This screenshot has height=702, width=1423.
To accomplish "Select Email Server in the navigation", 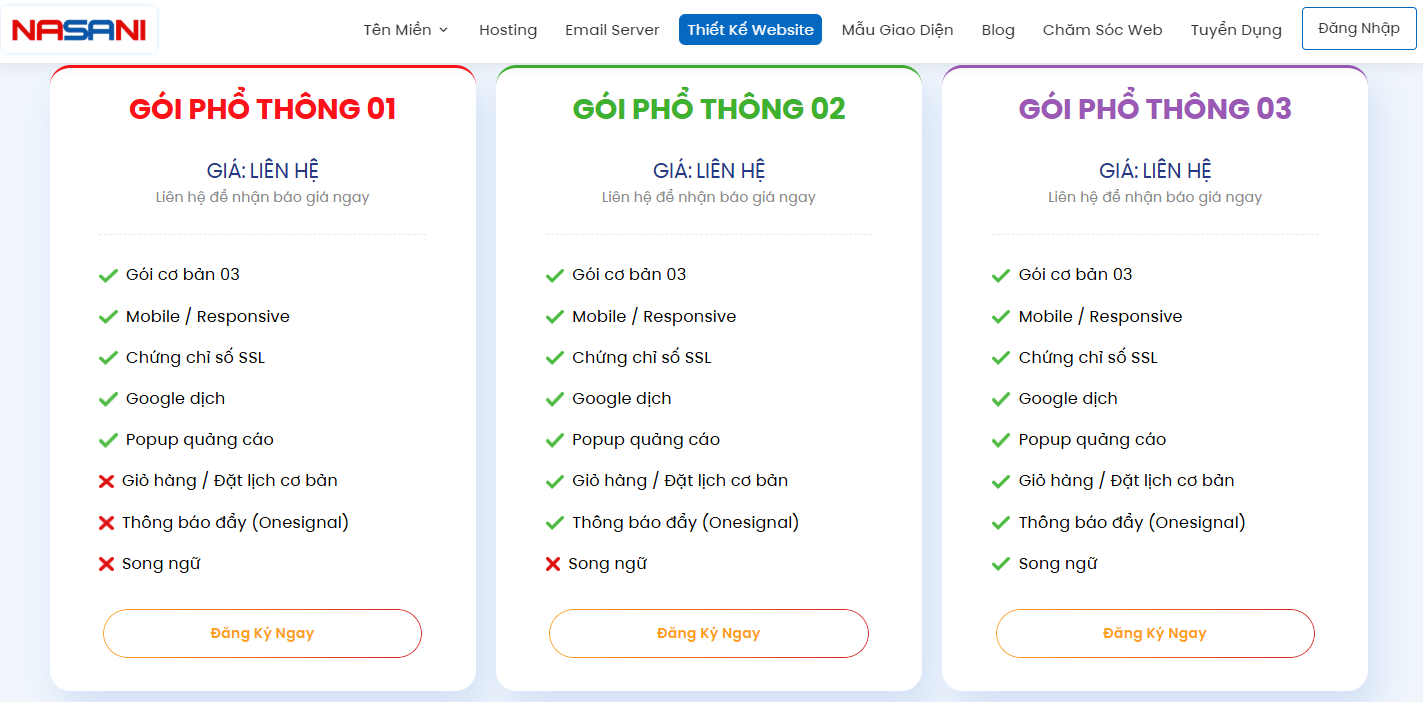I will (x=612, y=30).
